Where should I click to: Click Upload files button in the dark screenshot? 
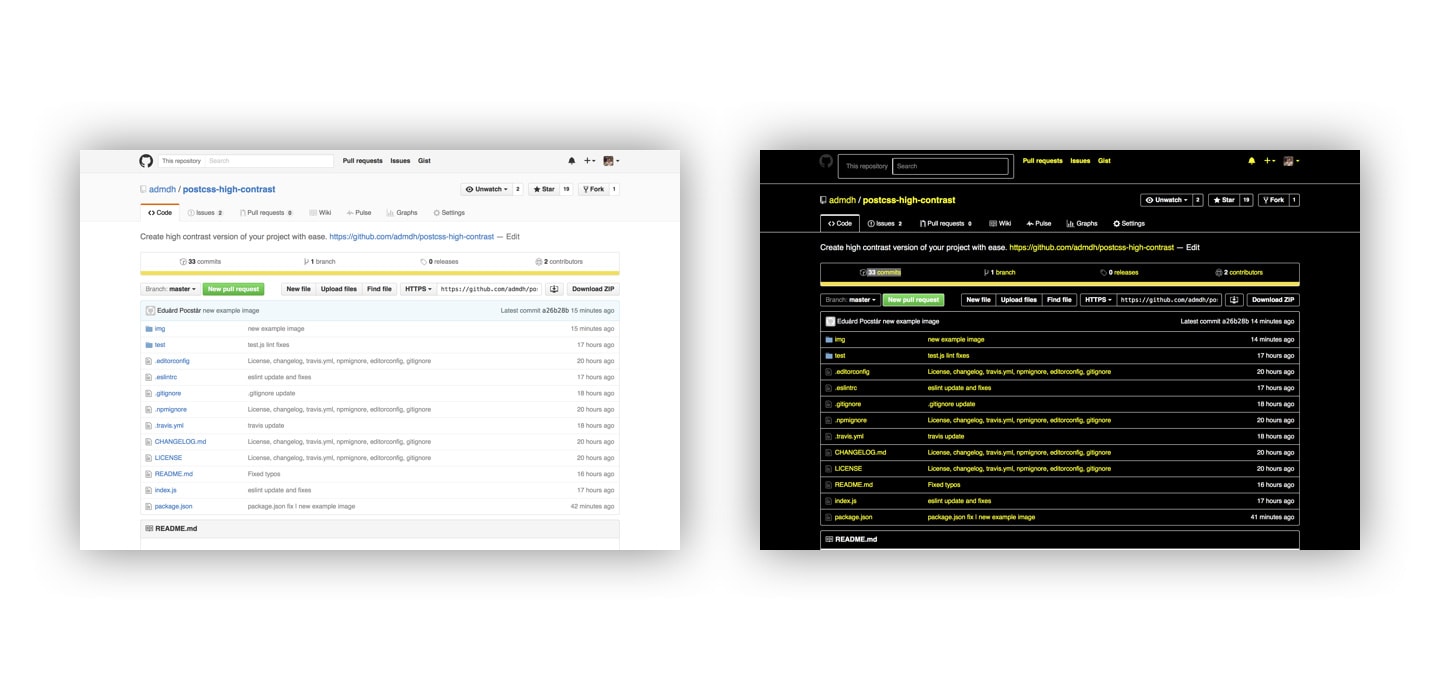pyautogui.click(x=1019, y=300)
